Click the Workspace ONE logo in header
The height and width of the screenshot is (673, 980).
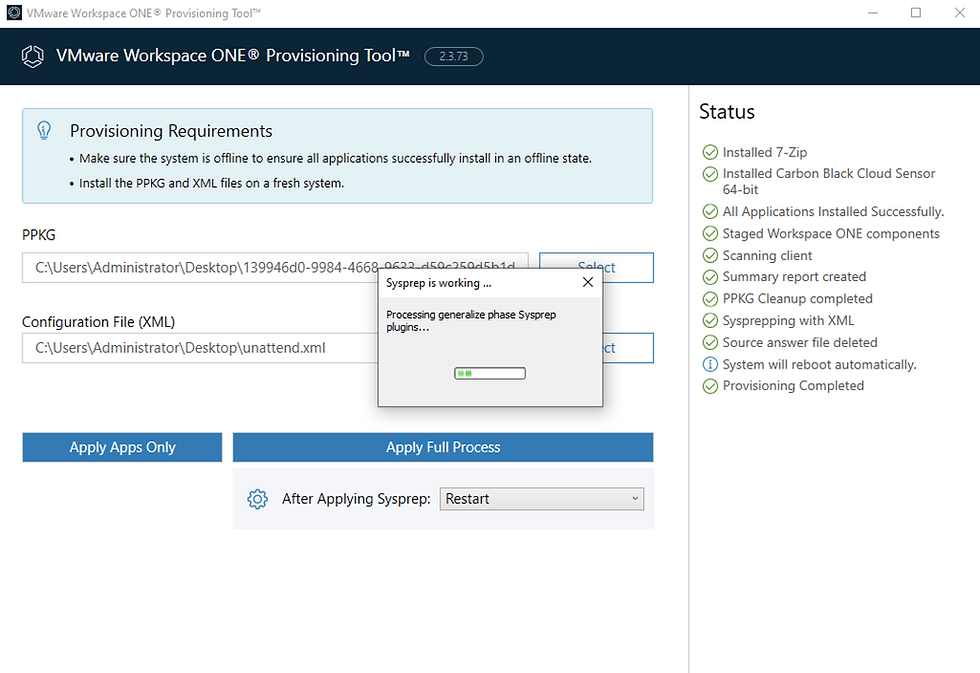[x=32, y=56]
